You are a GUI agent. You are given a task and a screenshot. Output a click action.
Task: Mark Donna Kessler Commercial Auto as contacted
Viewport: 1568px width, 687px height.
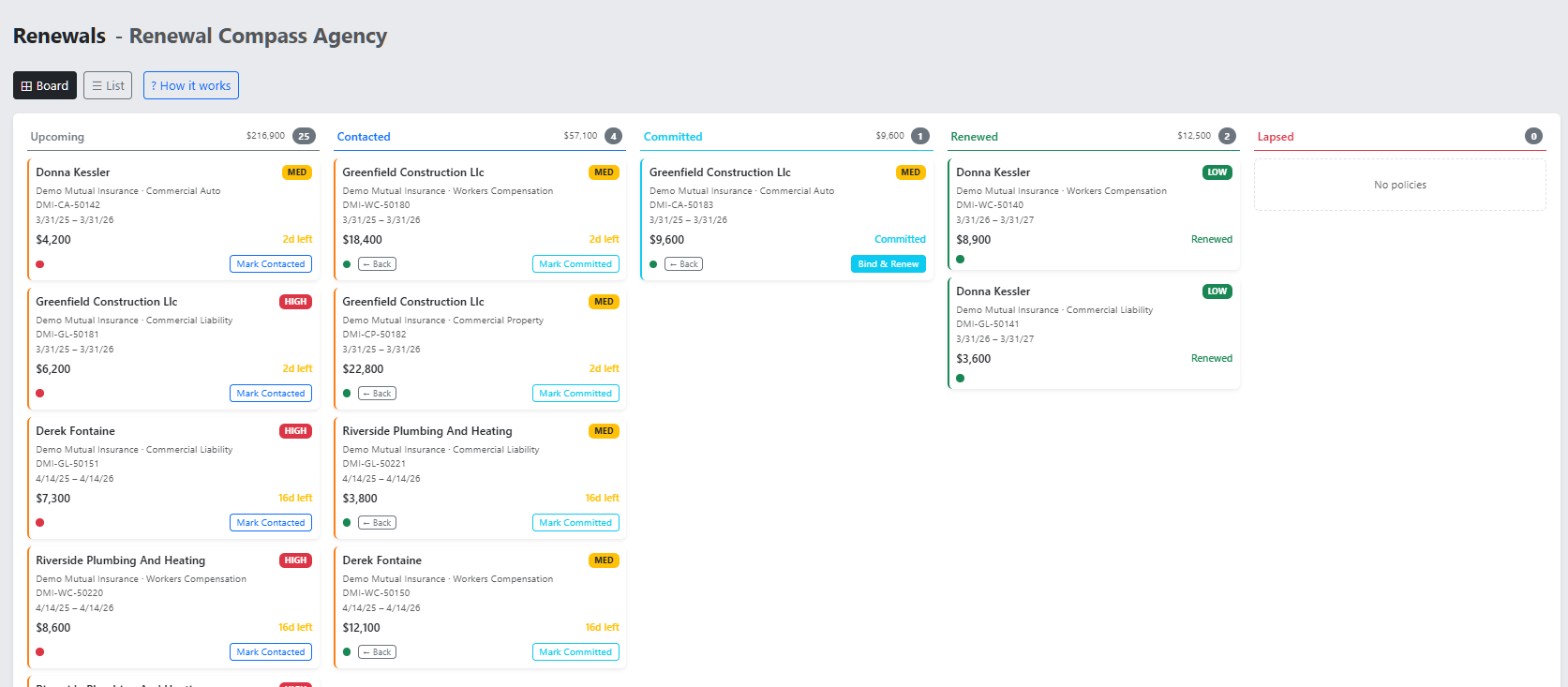271,264
